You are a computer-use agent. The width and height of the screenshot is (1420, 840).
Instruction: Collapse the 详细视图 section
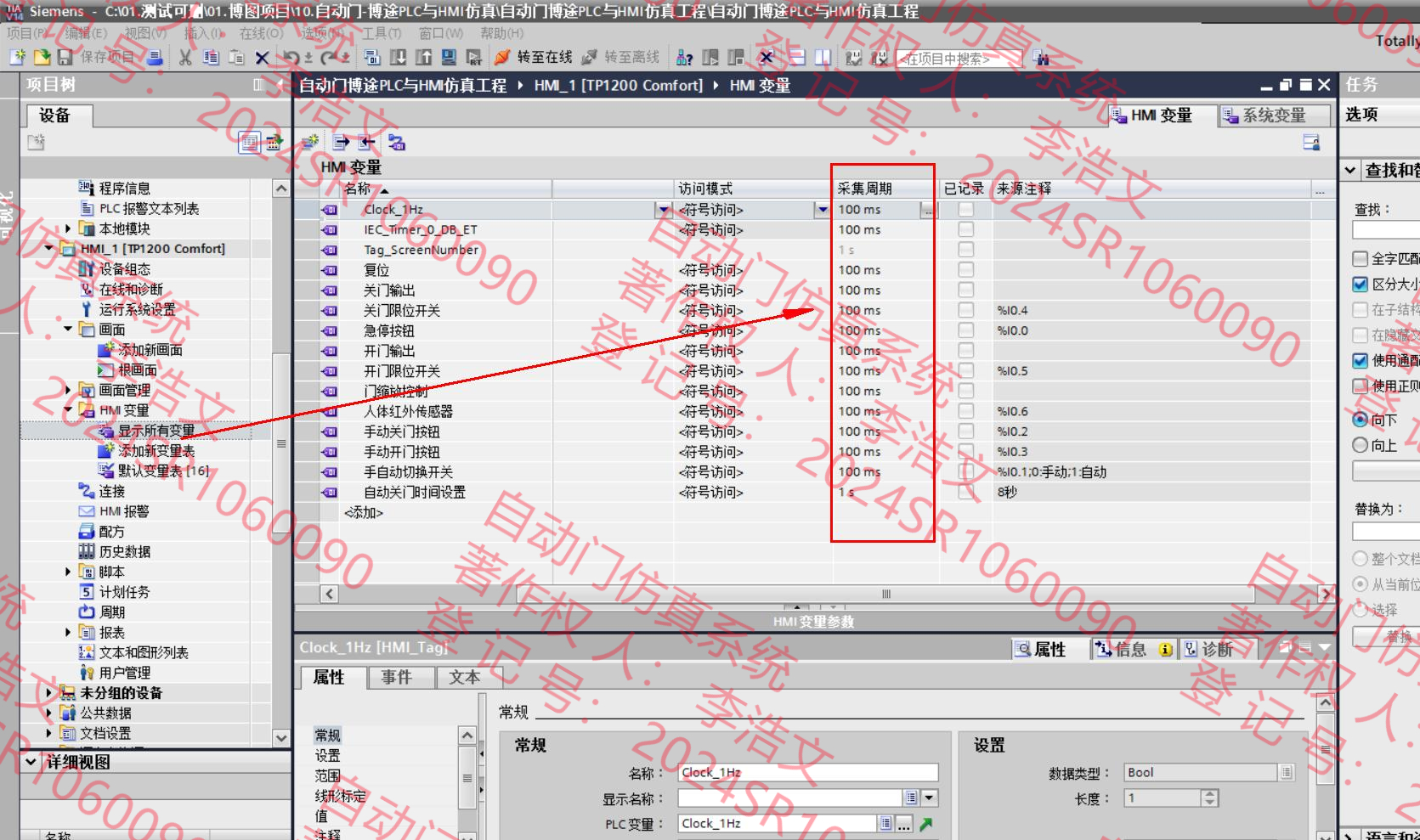tap(31, 762)
